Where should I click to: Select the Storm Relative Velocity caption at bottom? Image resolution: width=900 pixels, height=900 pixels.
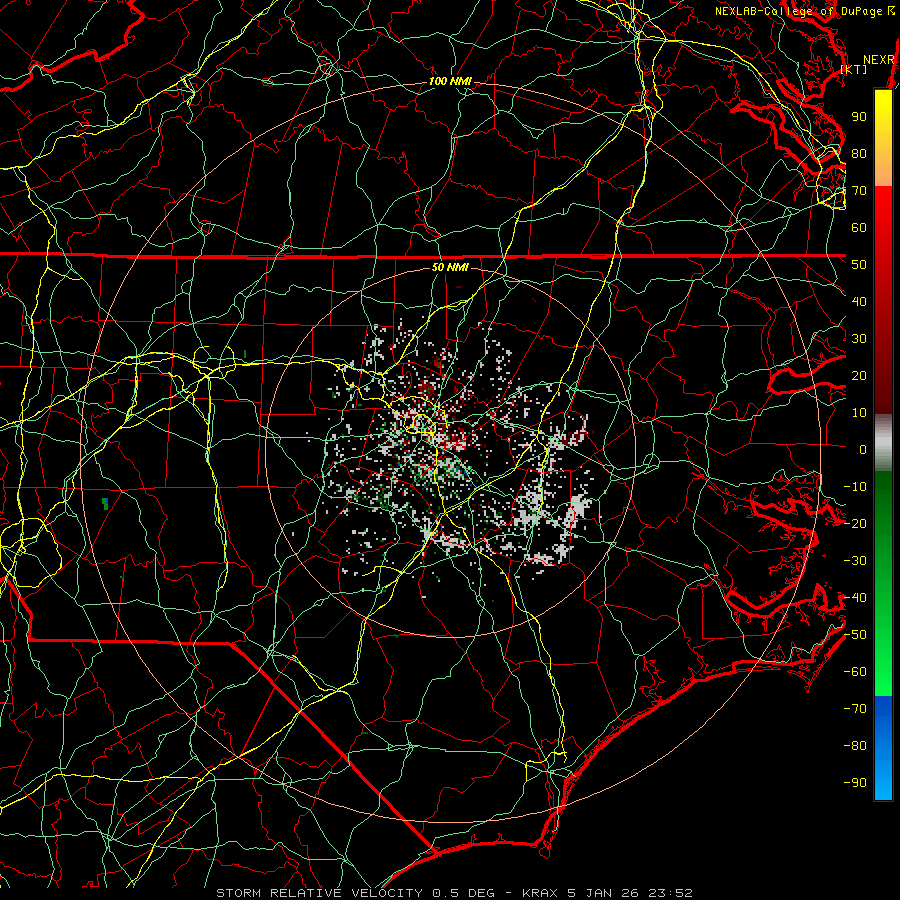coord(454,893)
